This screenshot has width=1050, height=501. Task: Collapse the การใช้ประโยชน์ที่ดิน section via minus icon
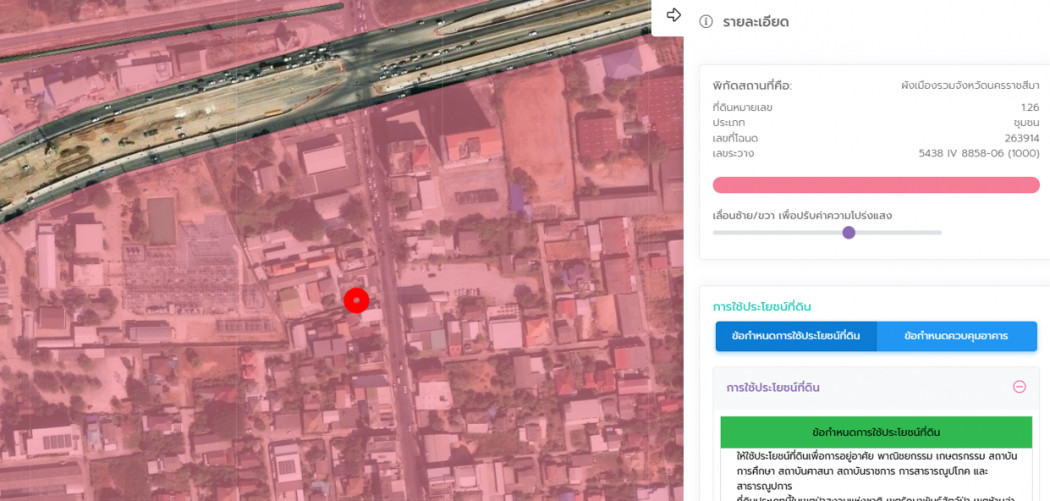[x=1019, y=387]
